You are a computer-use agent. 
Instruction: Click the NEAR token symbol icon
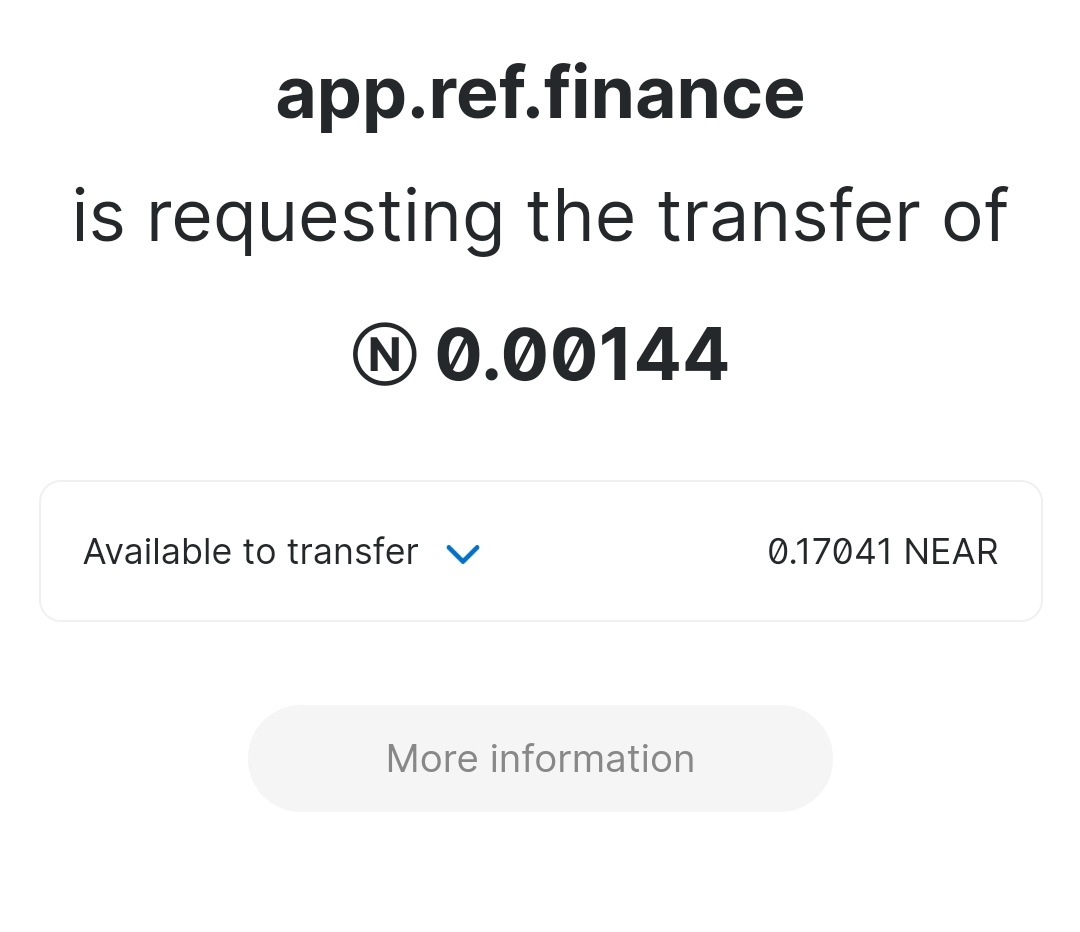(x=385, y=356)
